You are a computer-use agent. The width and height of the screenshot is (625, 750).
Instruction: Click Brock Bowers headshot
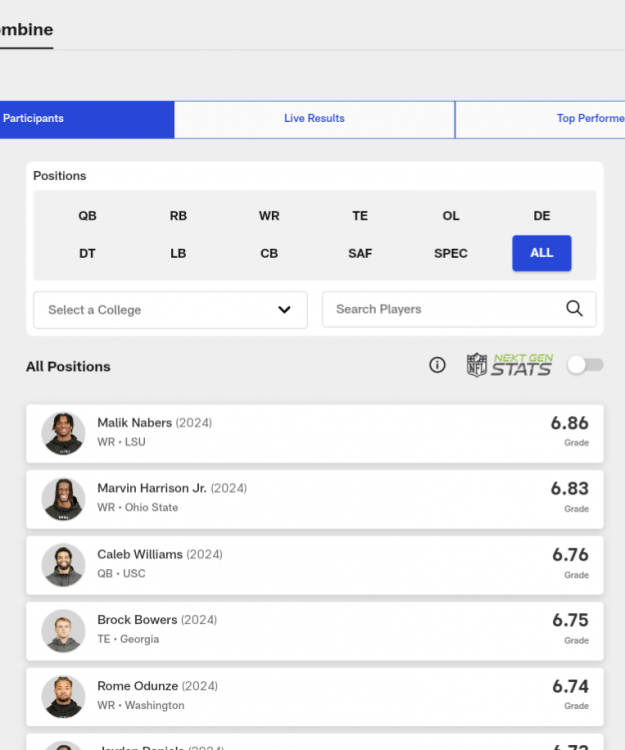point(63,631)
